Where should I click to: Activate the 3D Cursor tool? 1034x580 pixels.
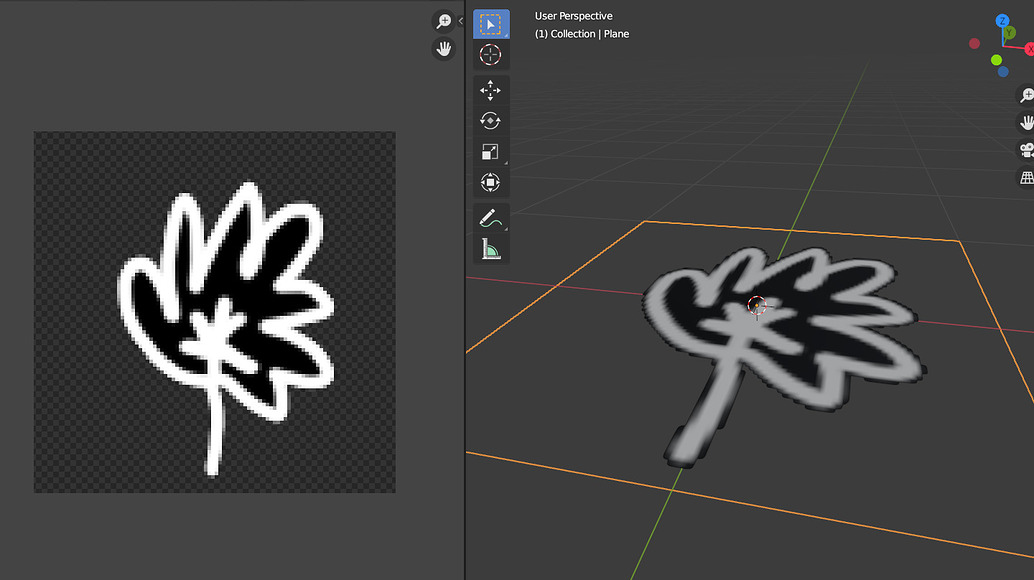point(490,55)
